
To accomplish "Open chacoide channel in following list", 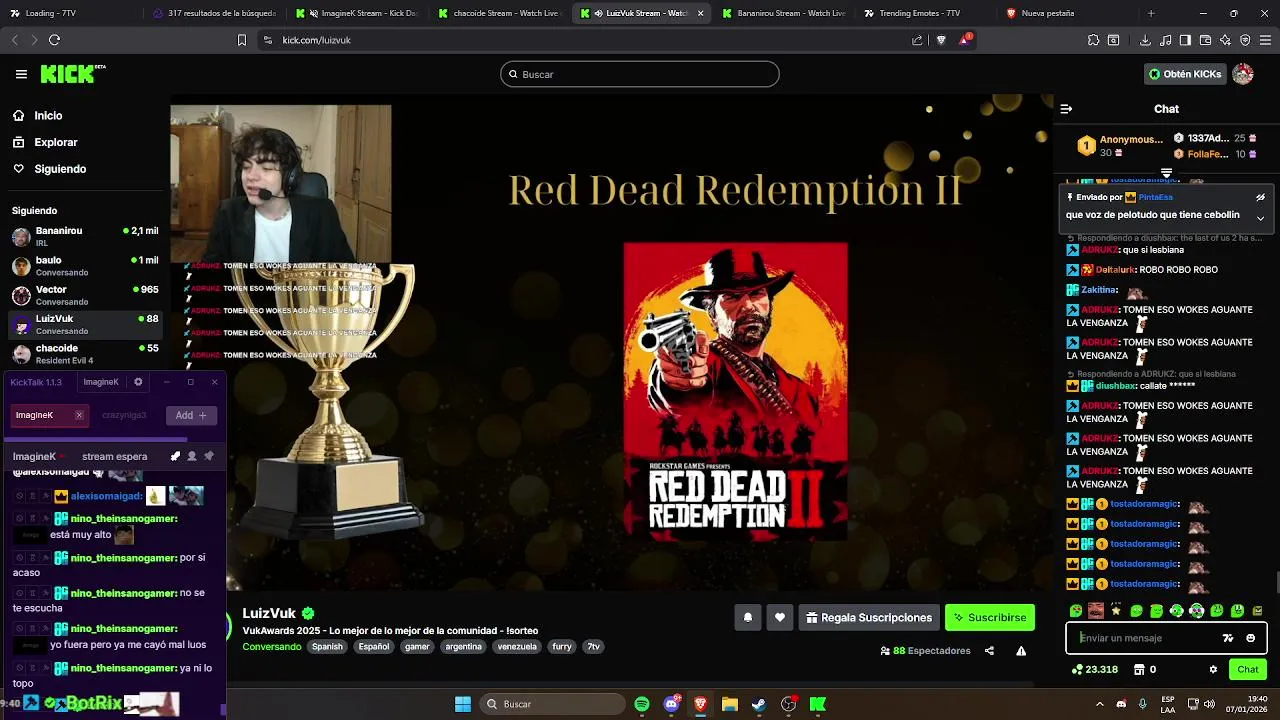I will click(85, 354).
